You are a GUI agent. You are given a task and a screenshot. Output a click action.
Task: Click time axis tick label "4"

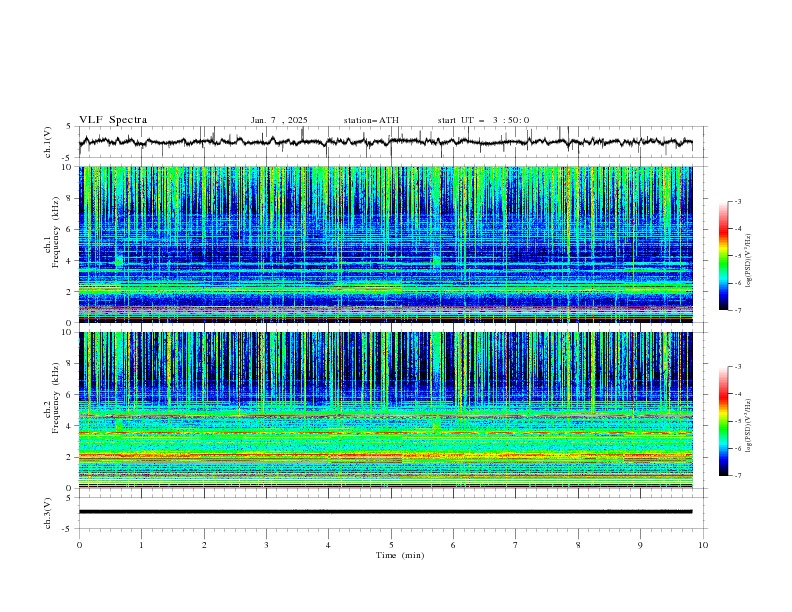[328, 545]
